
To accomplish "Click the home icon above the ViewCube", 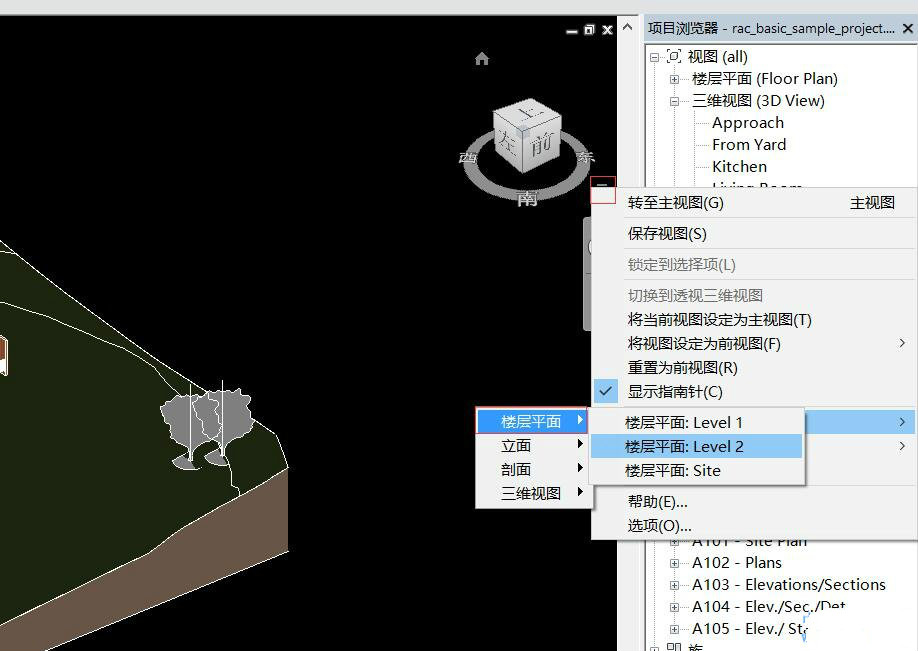I will (x=481, y=59).
